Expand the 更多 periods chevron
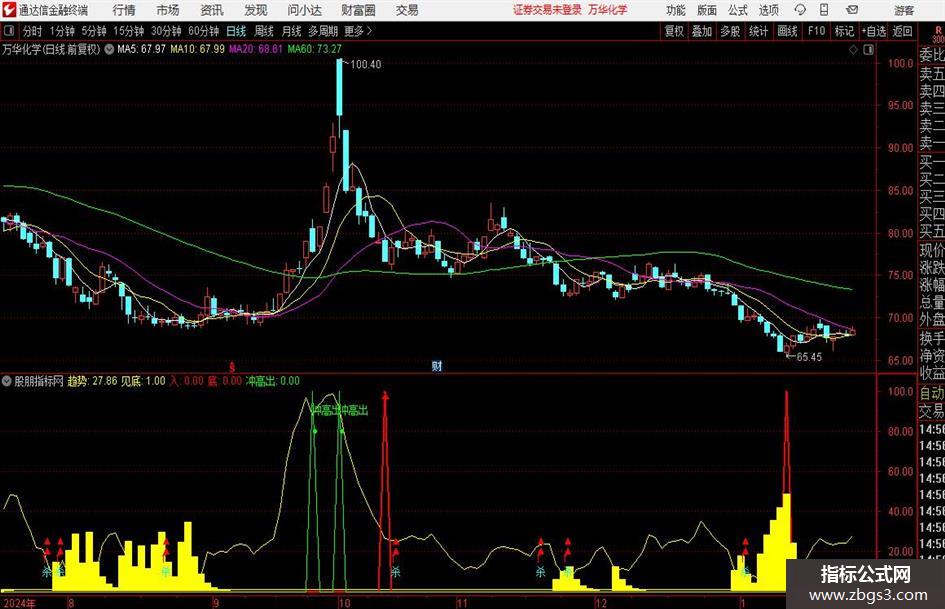945x609 pixels. 359,31
